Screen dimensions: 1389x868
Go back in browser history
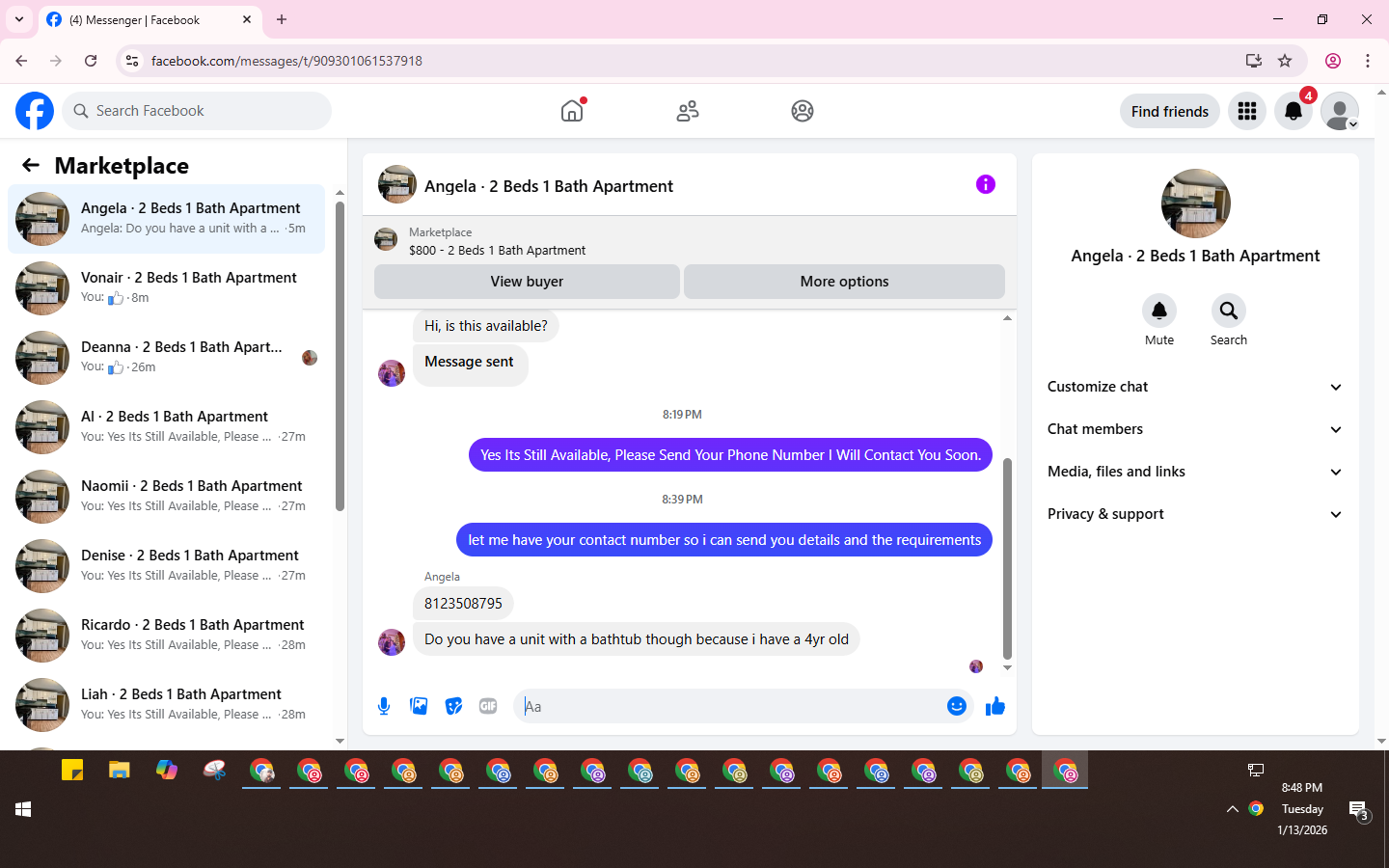[x=21, y=61]
